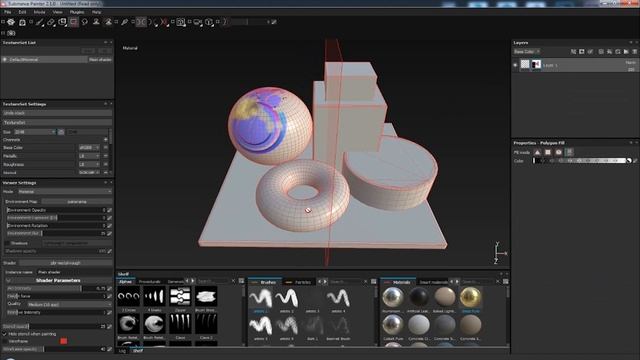The height and width of the screenshot is (360, 640).
Task: Switch to the Procedurals shelf tab
Action: coord(149,282)
